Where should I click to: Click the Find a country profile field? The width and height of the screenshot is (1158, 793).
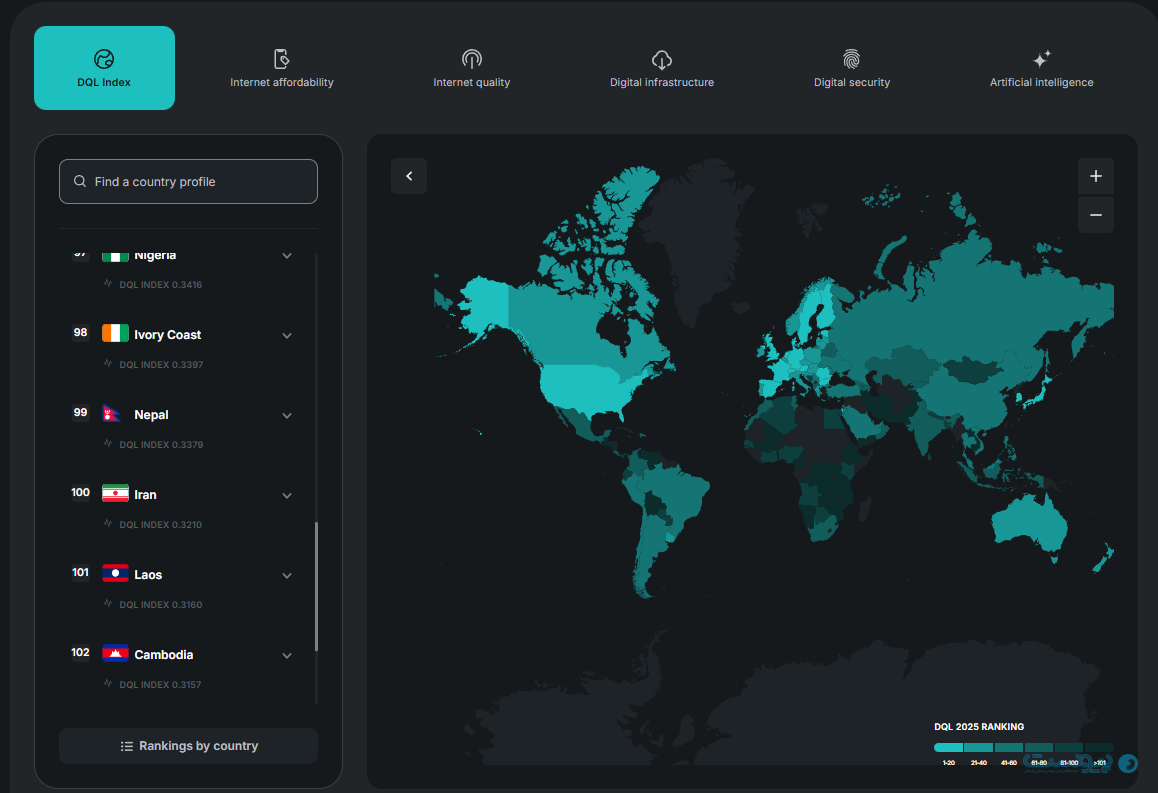pyautogui.click(x=188, y=182)
